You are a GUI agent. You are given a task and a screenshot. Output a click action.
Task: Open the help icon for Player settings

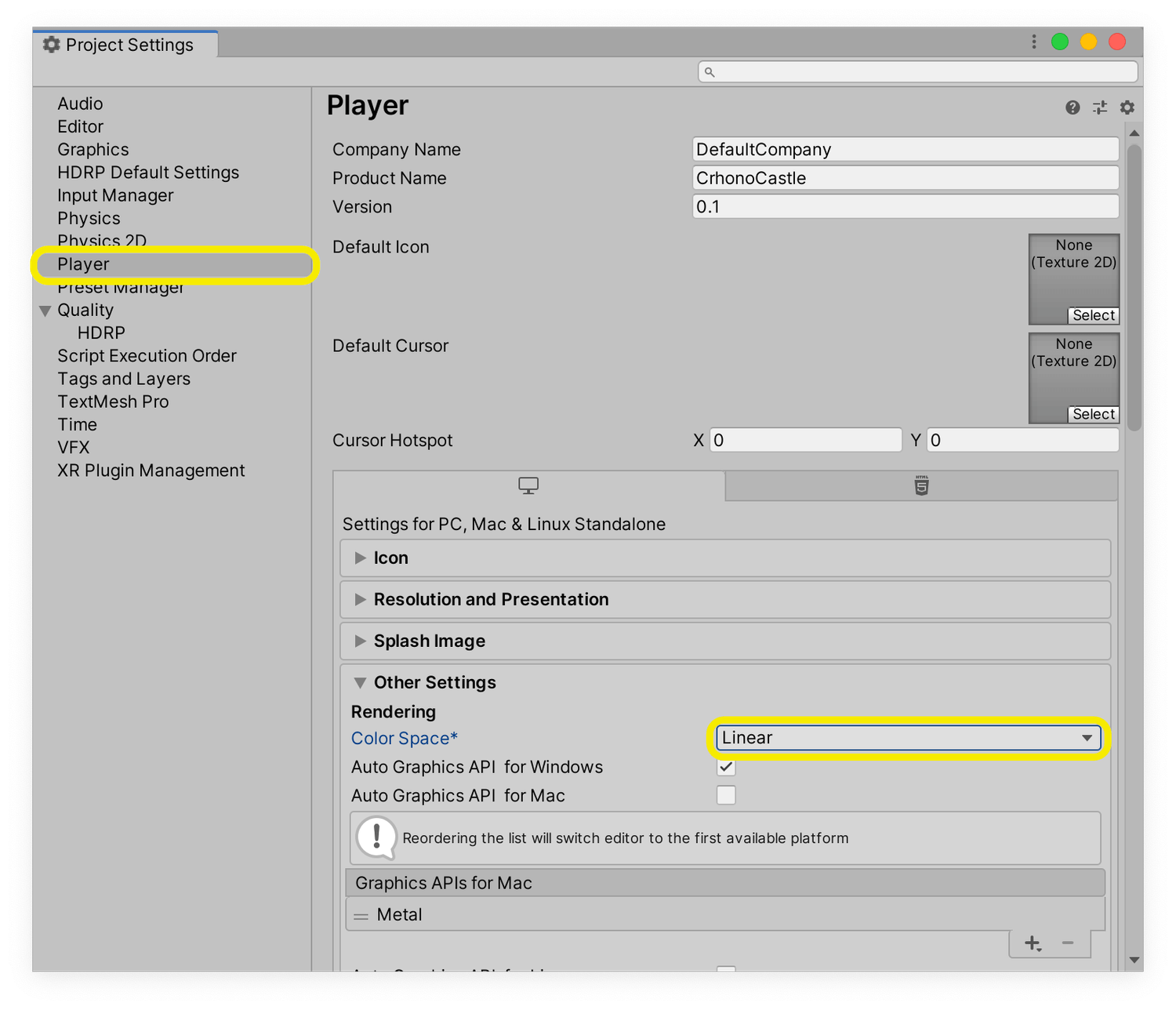(x=1073, y=107)
